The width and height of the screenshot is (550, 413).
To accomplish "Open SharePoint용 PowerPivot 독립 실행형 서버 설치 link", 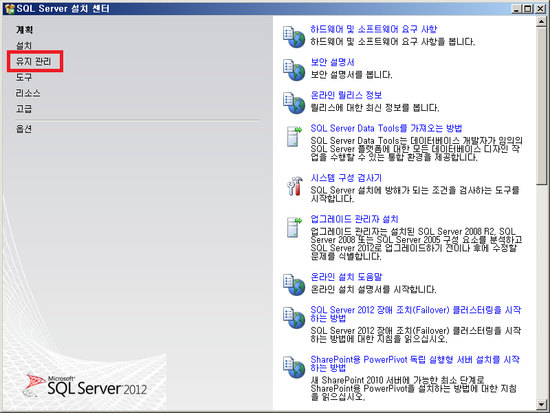I will coord(415,363).
